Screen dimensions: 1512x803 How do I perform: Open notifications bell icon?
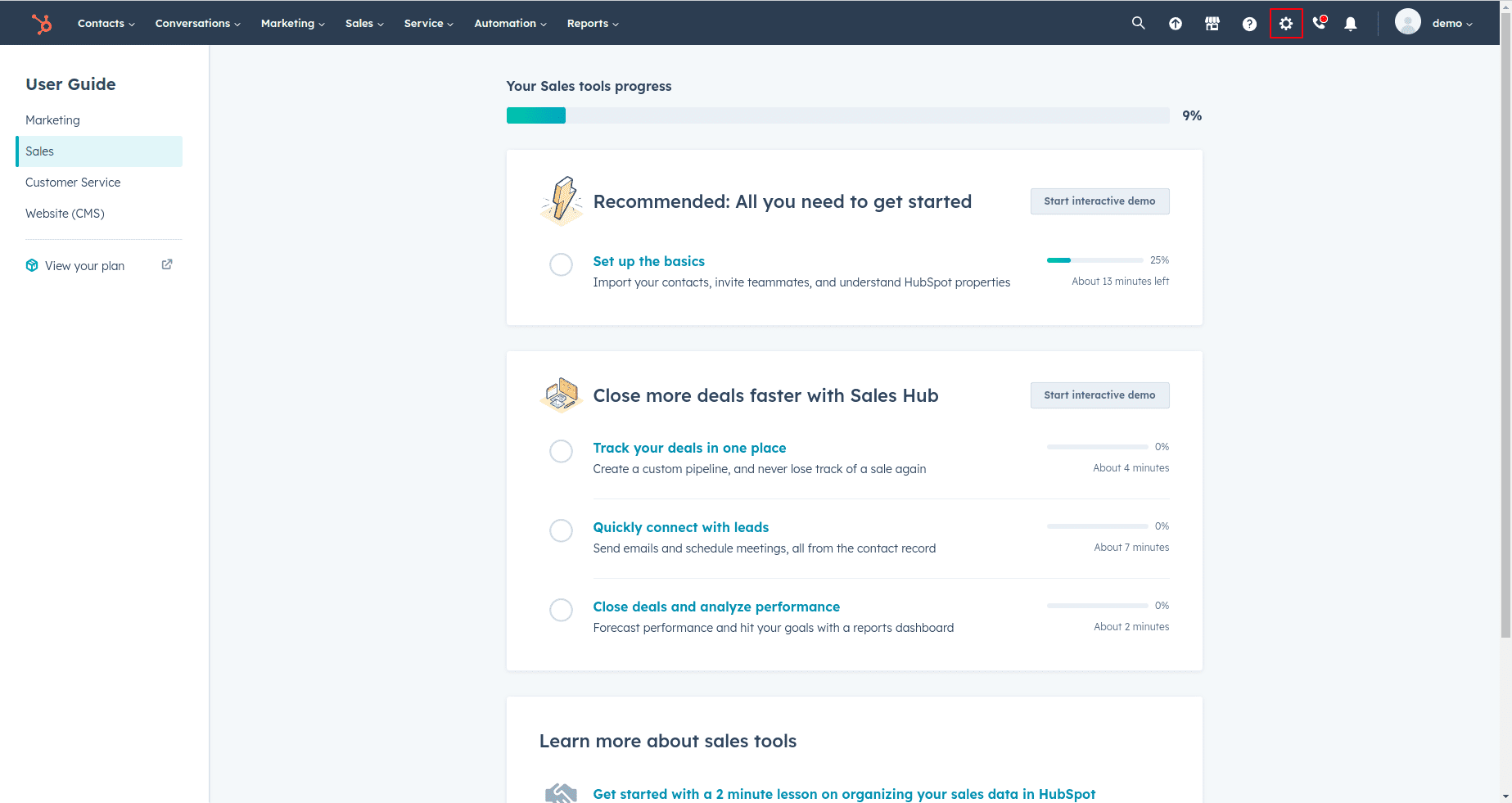click(x=1351, y=24)
